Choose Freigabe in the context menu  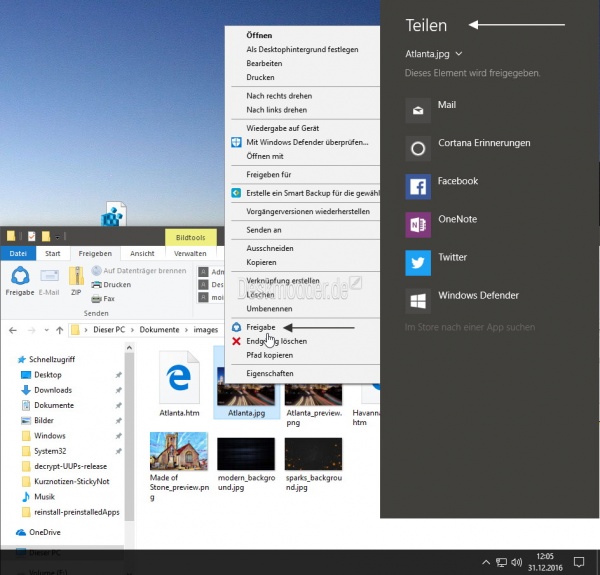261,327
